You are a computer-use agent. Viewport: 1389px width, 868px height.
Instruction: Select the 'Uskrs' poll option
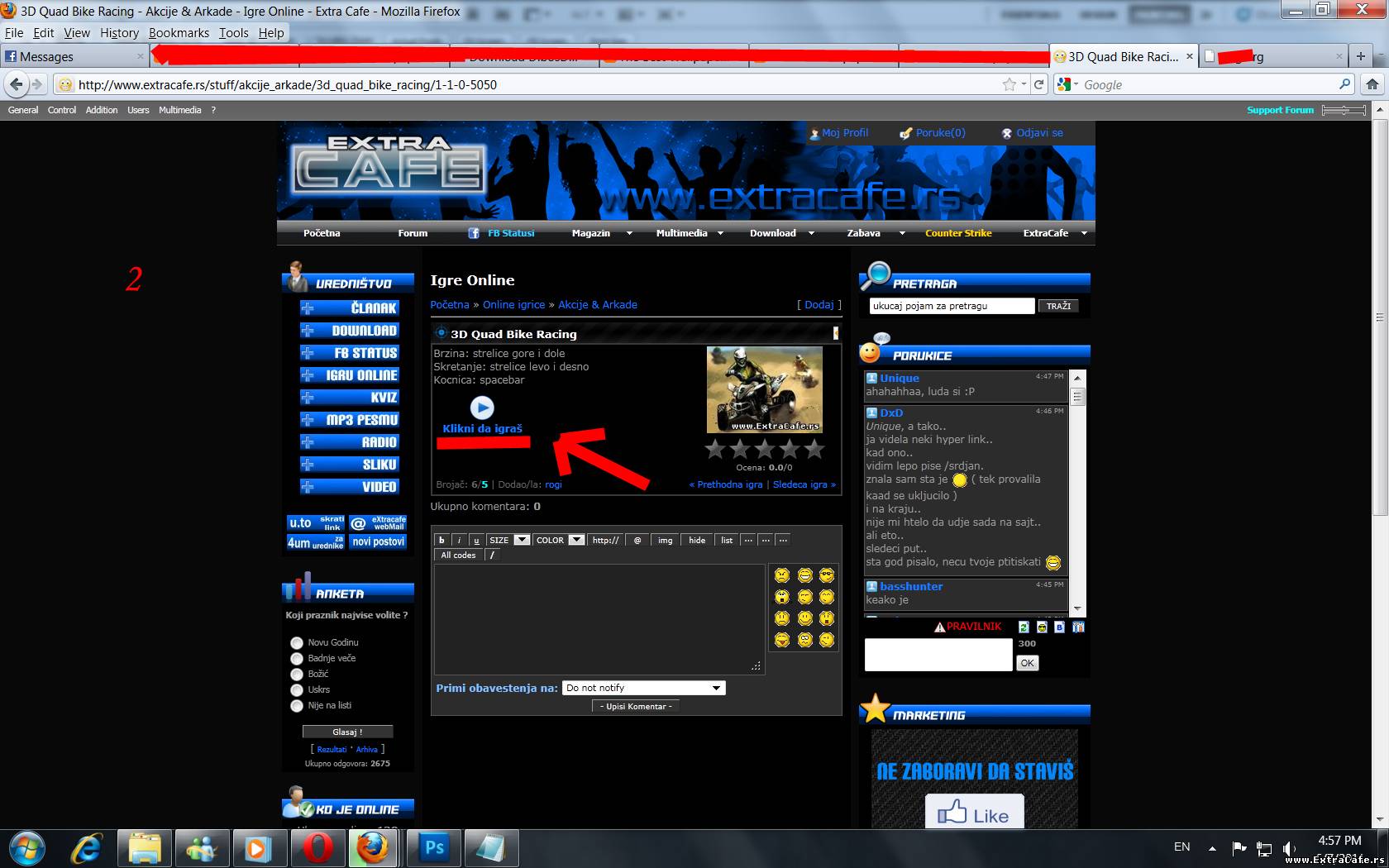coord(297,690)
